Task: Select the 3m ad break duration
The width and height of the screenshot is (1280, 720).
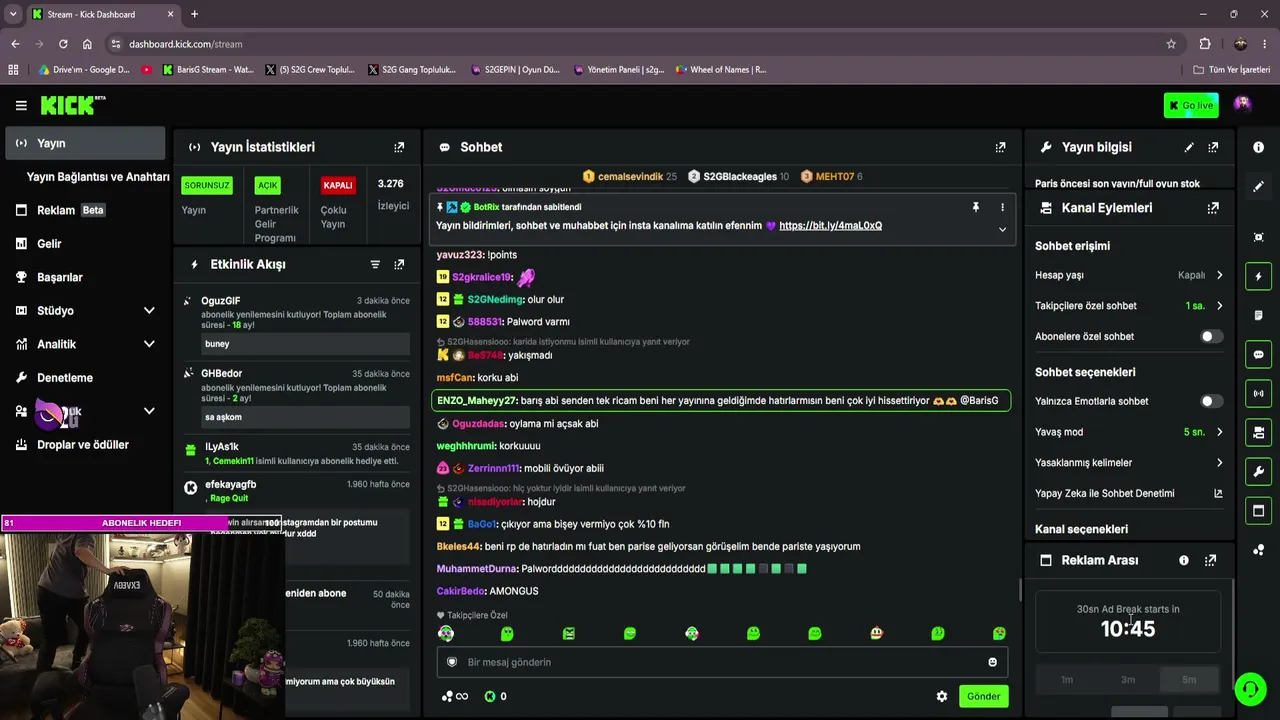Action: click(x=1128, y=680)
